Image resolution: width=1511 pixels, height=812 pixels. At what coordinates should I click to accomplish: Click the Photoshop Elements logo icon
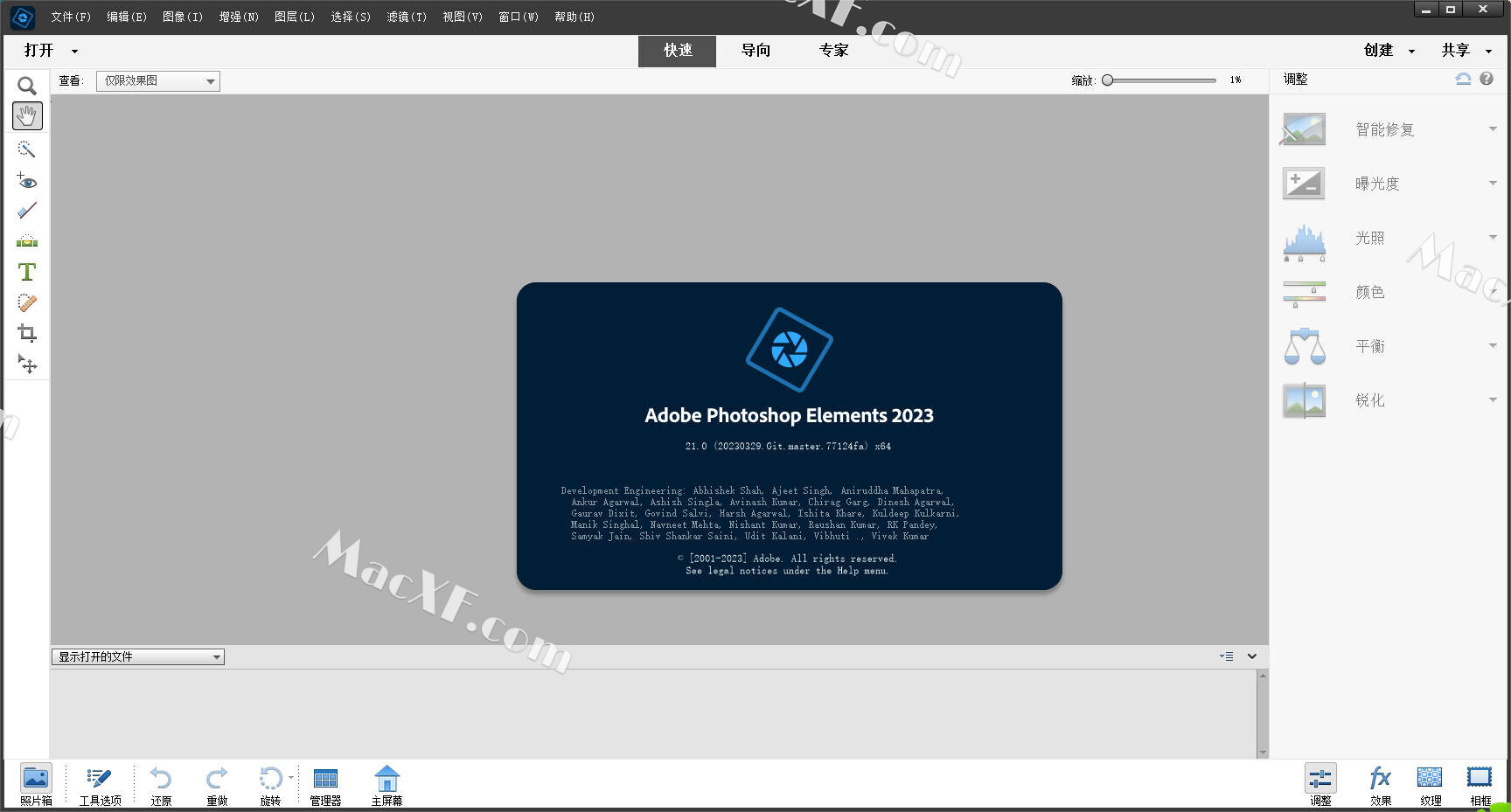[22, 17]
